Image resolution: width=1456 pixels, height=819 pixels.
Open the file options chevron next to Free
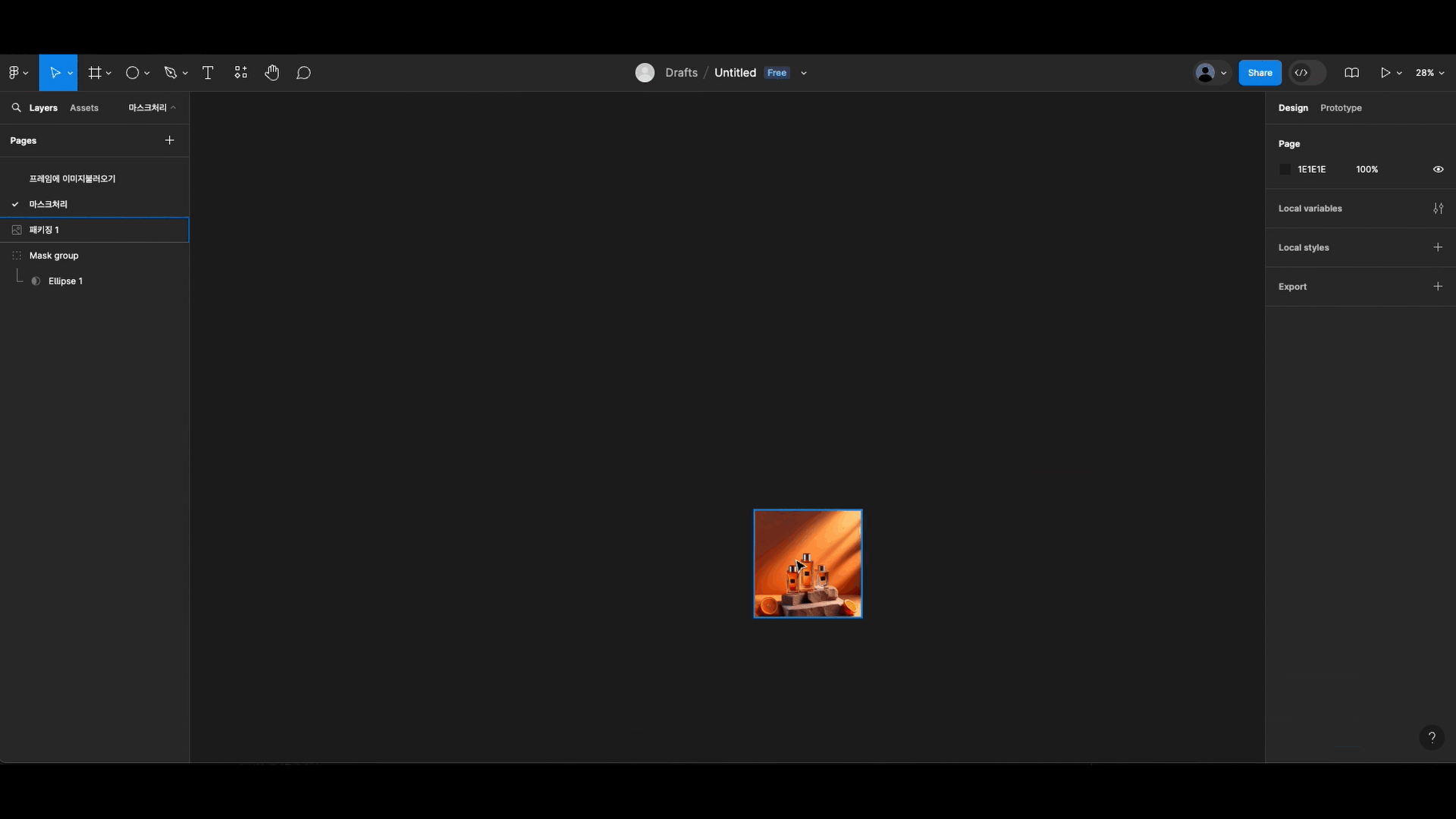[804, 74]
